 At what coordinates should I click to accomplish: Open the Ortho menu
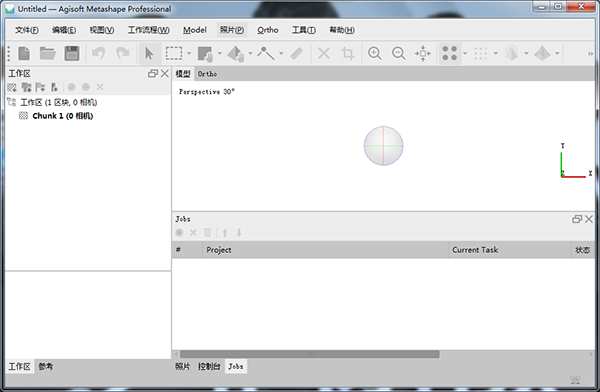pos(268,30)
